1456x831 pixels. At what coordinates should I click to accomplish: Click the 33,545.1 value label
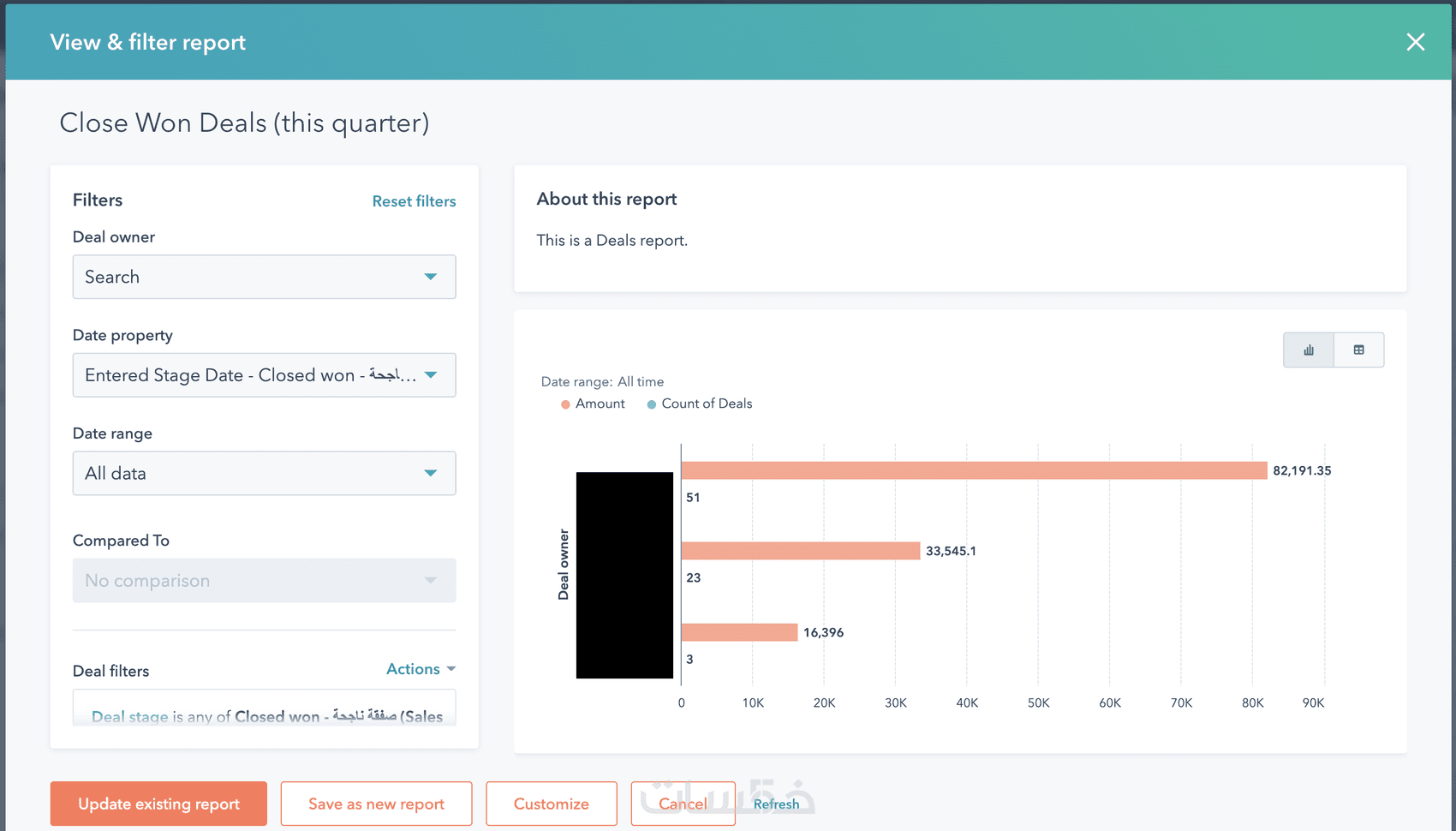[x=951, y=551]
